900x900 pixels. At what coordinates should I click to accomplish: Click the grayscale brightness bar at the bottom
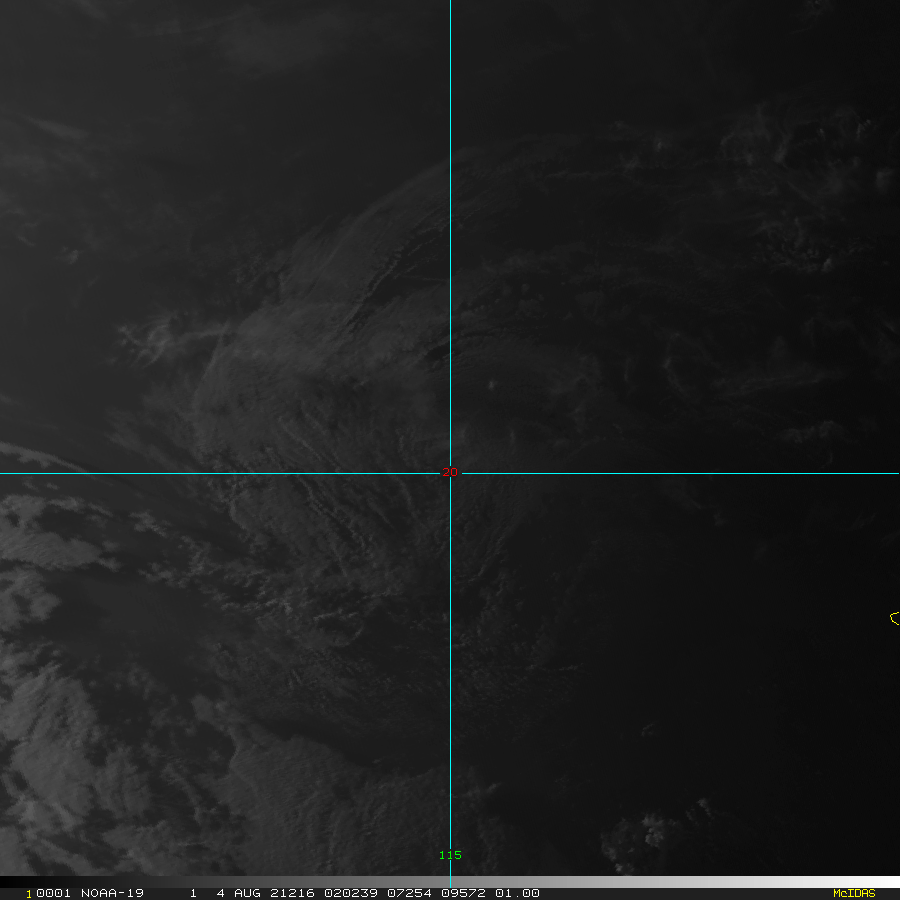(450, 882)
